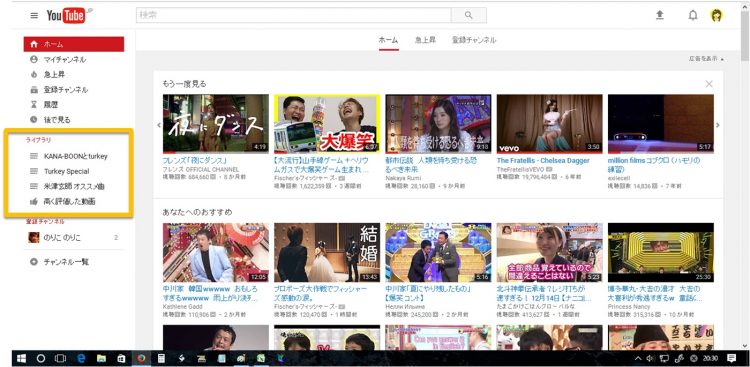
Task: Switch to Firefox on the taskbar
Action: tap(141, 358)
